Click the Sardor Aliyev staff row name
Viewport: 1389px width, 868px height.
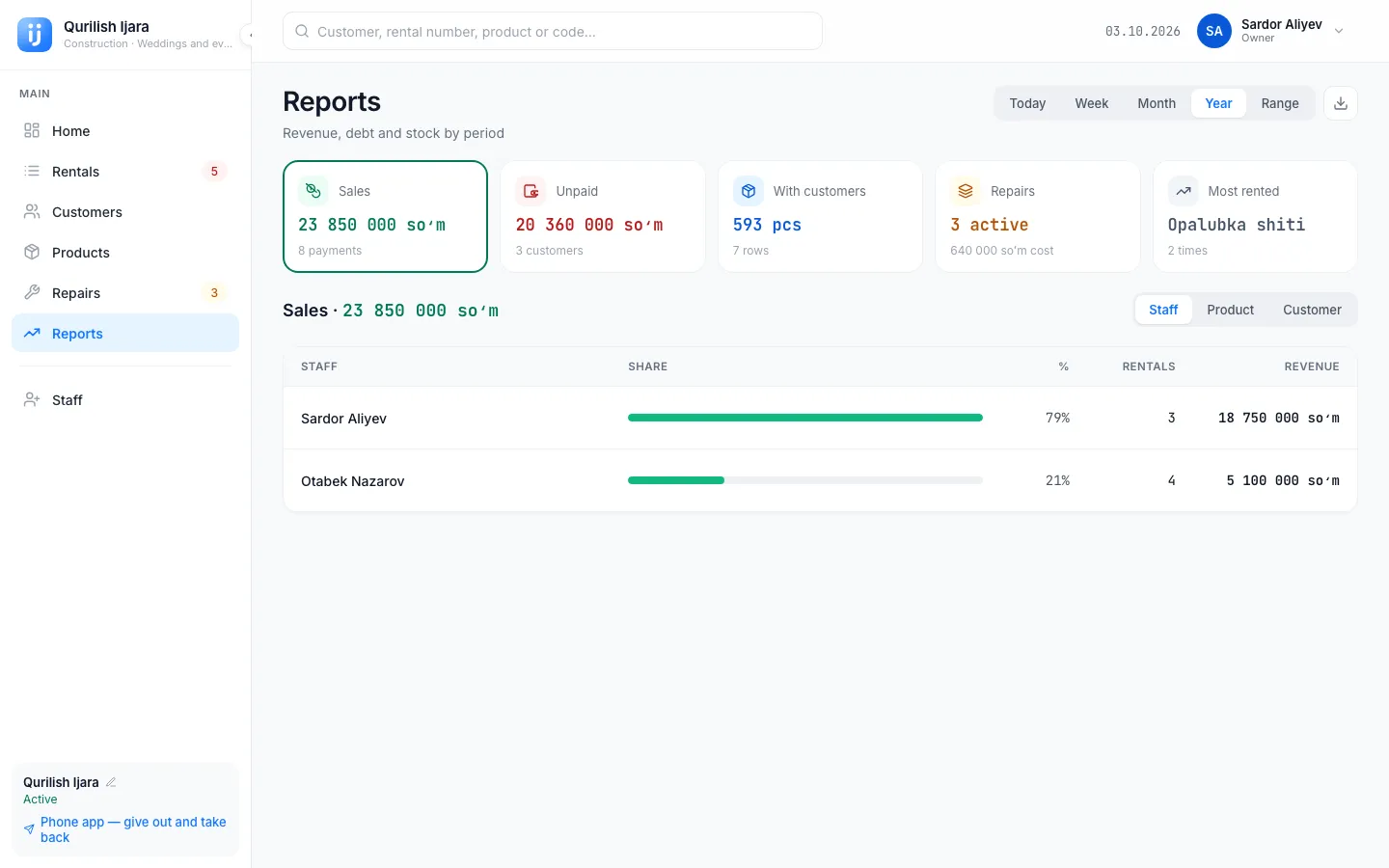click(x=343, y=419)
